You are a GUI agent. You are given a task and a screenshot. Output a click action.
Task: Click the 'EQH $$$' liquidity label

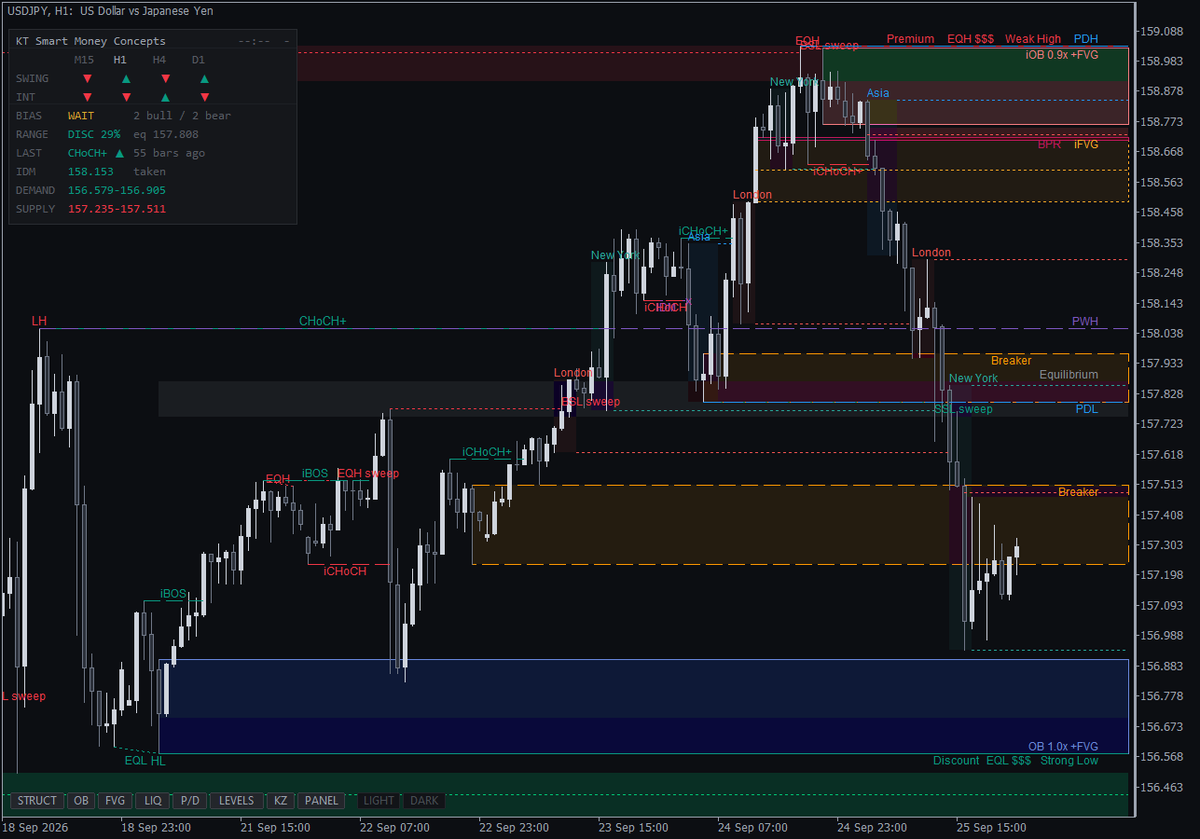tap(970, 39)
